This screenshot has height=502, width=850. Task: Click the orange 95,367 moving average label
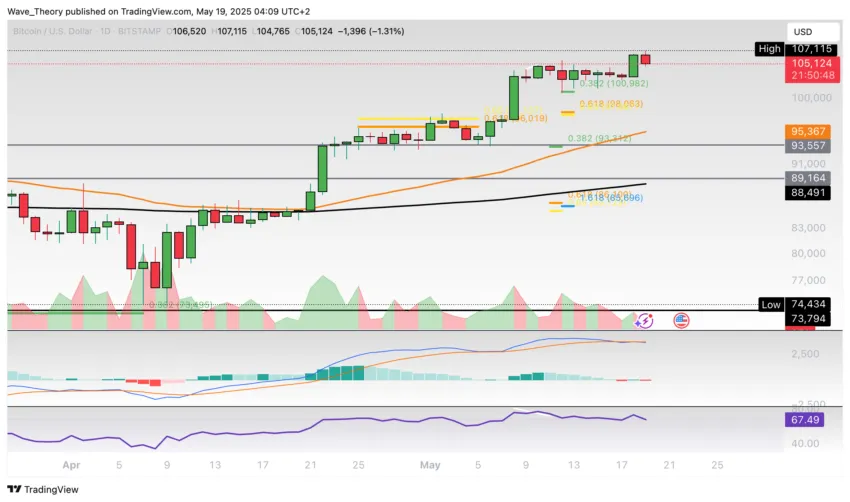point(808,131)
